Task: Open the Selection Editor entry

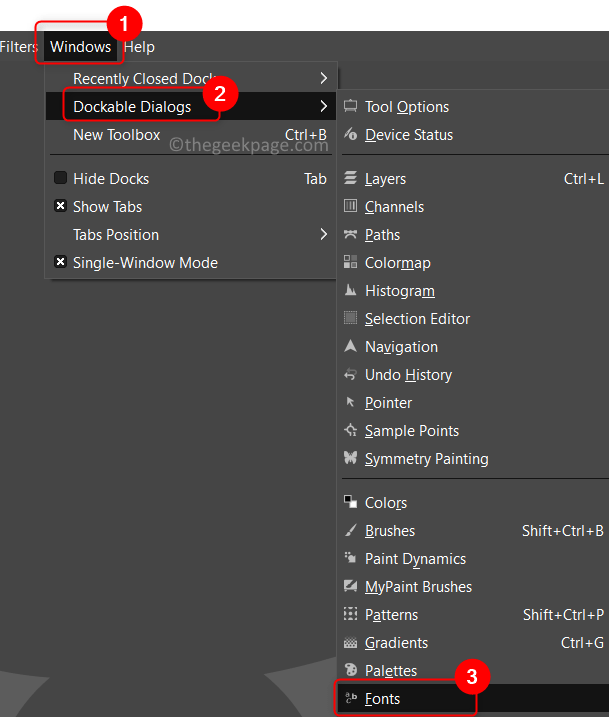Action: [x=474, y=318]
